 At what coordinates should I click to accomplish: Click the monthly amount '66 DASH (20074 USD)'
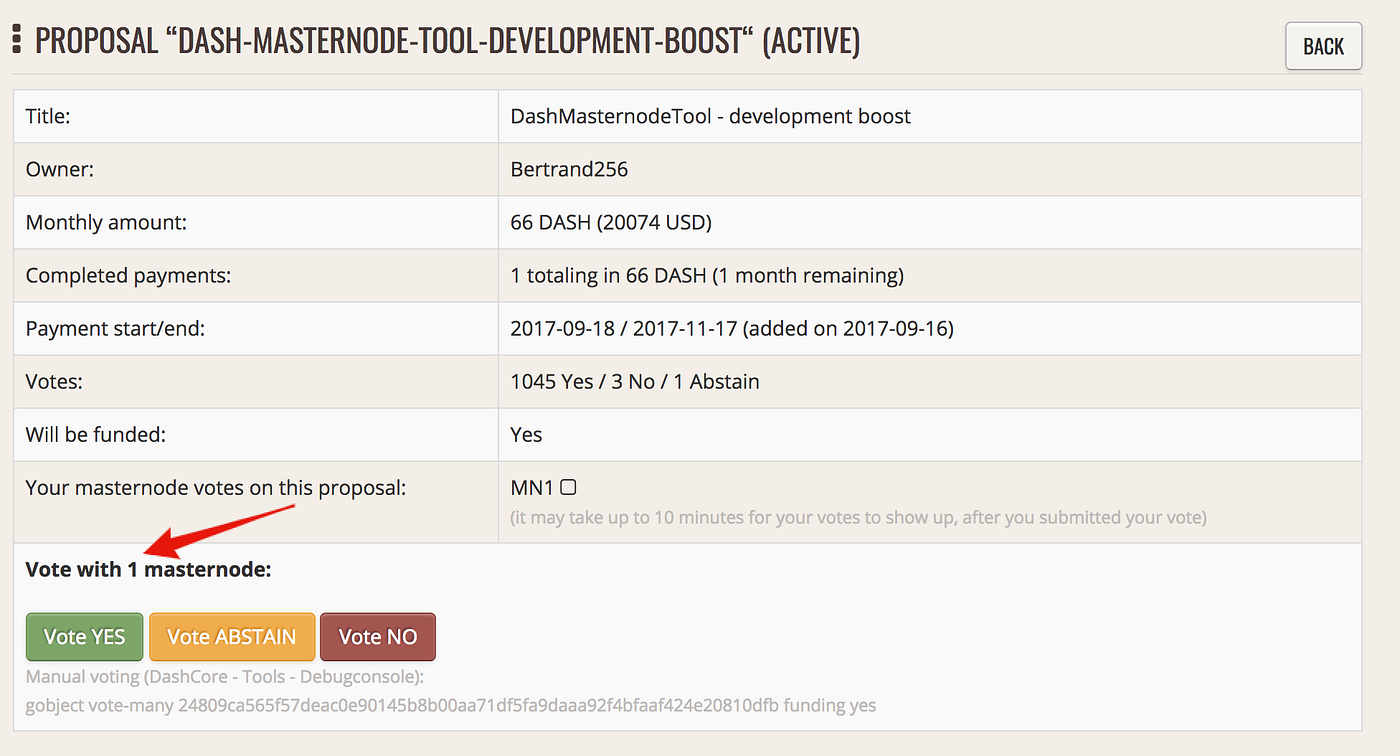pyautogui.click(x=611, y=222)
